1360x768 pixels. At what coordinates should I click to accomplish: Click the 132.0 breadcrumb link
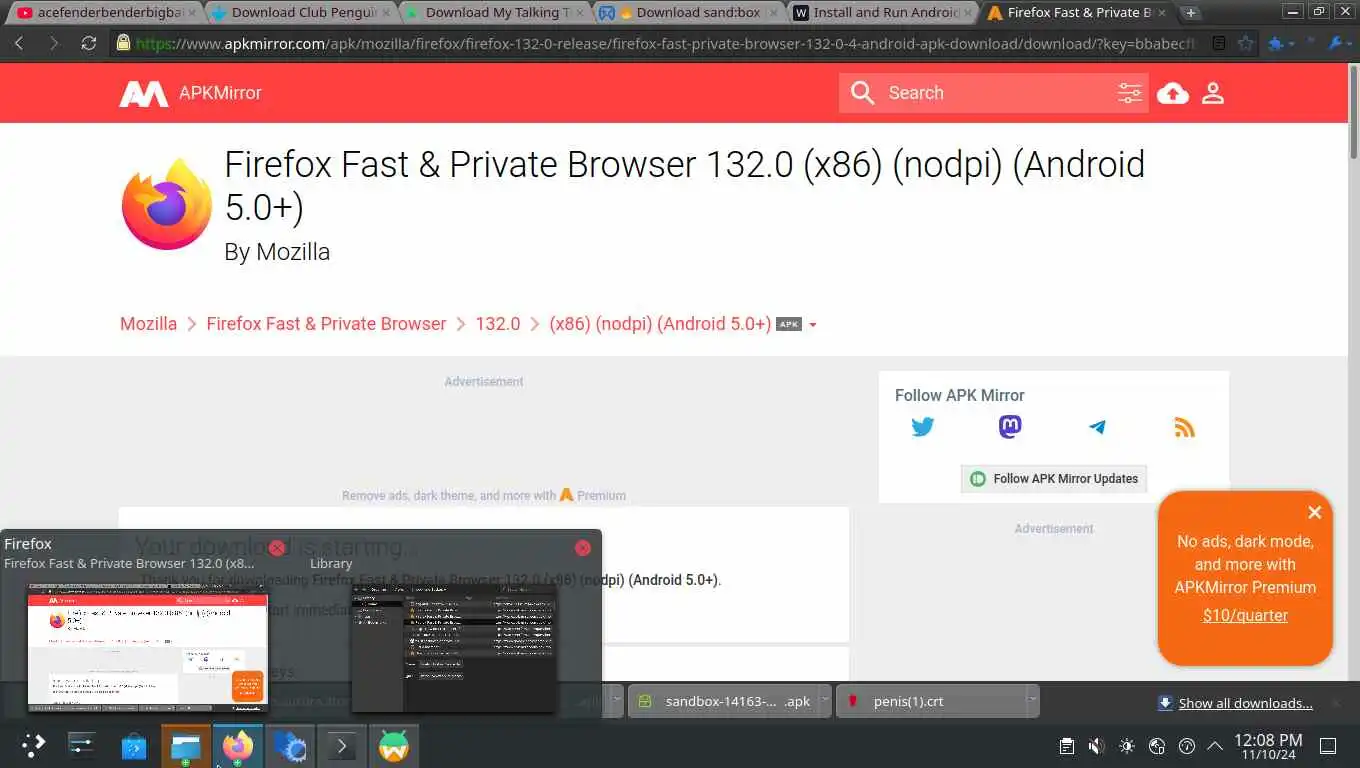(x=498, y=324)
